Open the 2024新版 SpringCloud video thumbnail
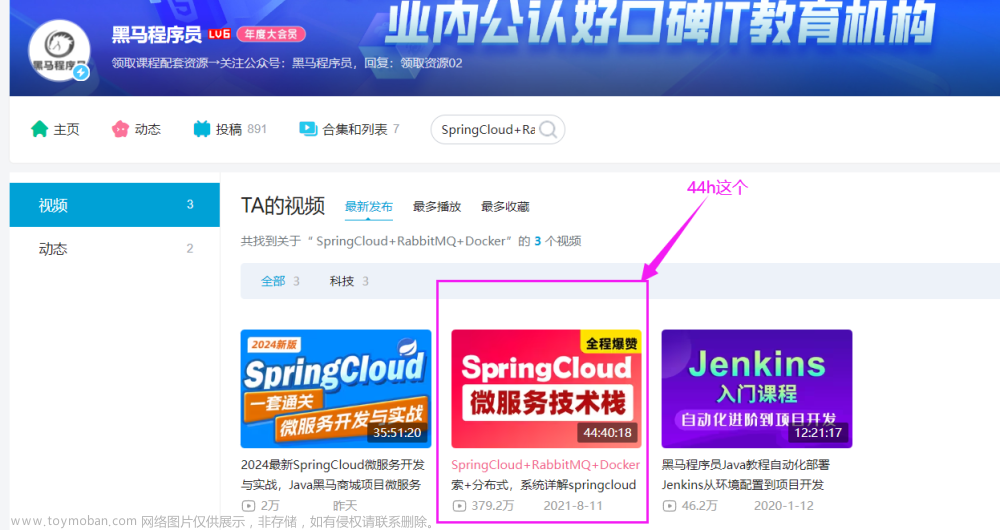The image size is (1000, 530). pos(336,389)
